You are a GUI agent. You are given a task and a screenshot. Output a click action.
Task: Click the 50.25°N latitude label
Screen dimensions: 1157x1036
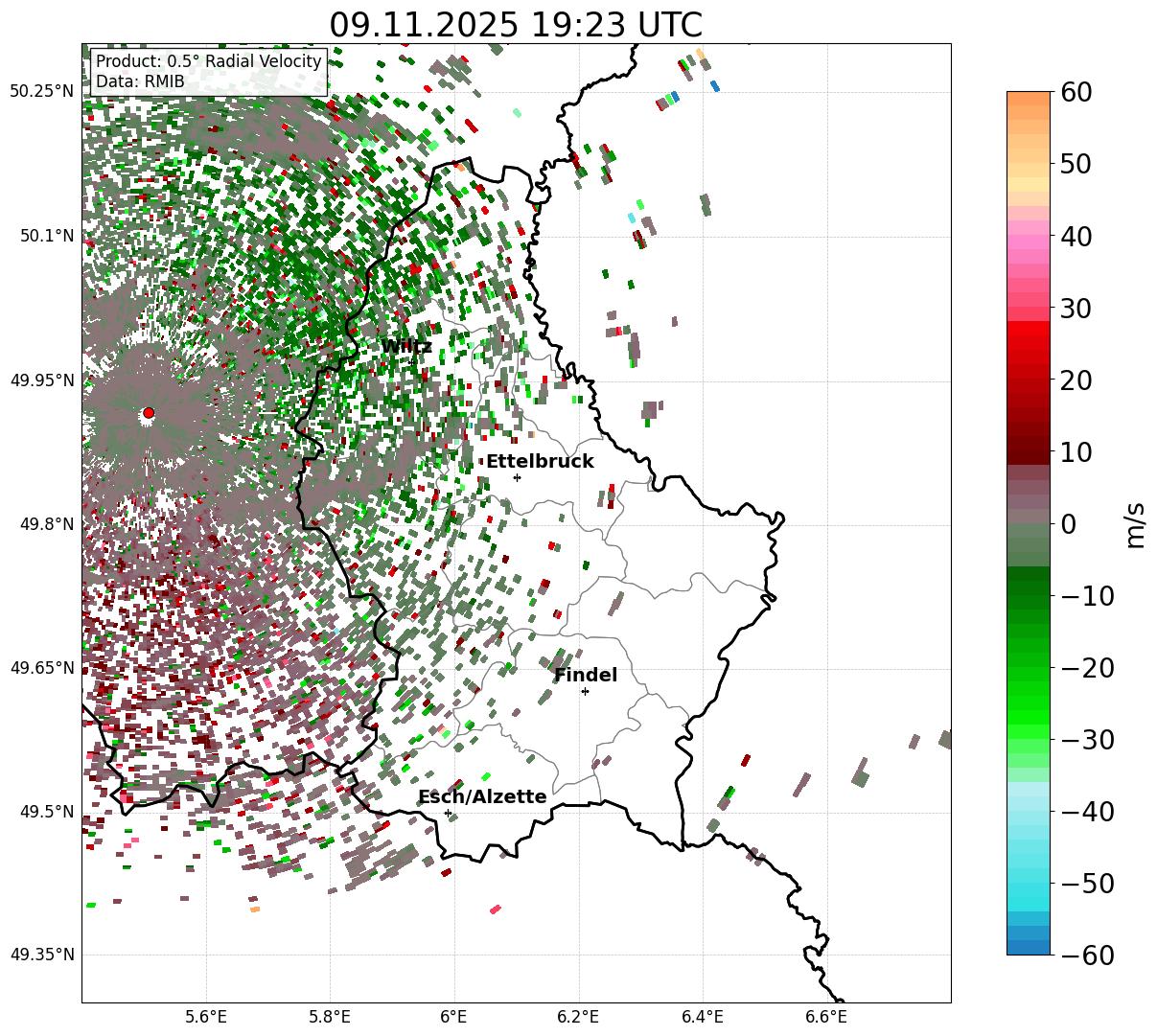tap(41, 92)
